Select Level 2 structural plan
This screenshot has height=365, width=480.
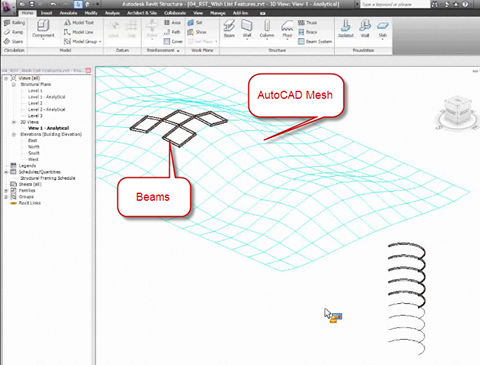click(35, 103)
